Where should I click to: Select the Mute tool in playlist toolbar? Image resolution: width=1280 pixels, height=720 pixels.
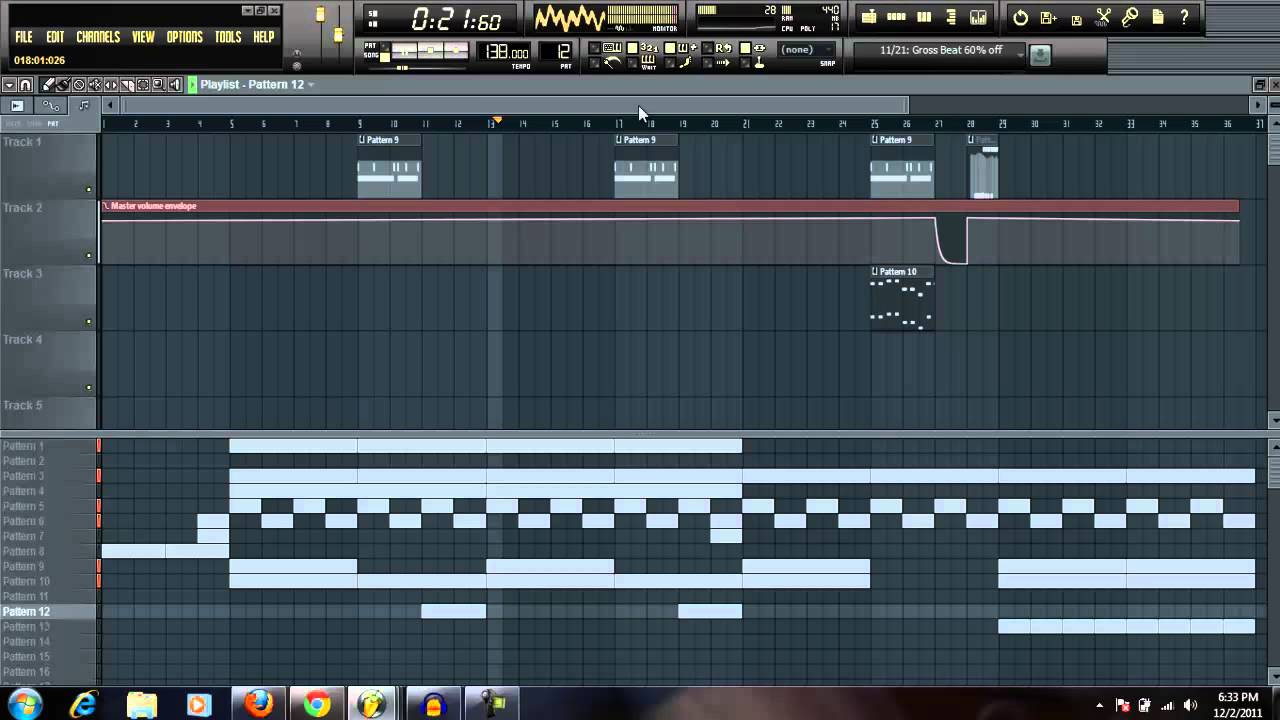point(95,85)
